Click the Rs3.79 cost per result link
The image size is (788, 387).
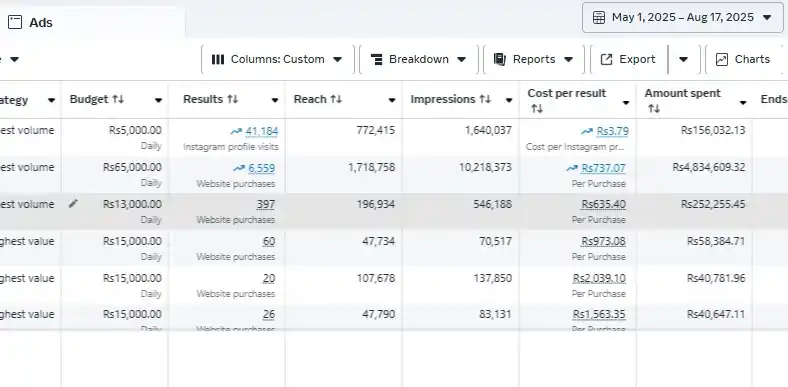(x=613, y=132)
